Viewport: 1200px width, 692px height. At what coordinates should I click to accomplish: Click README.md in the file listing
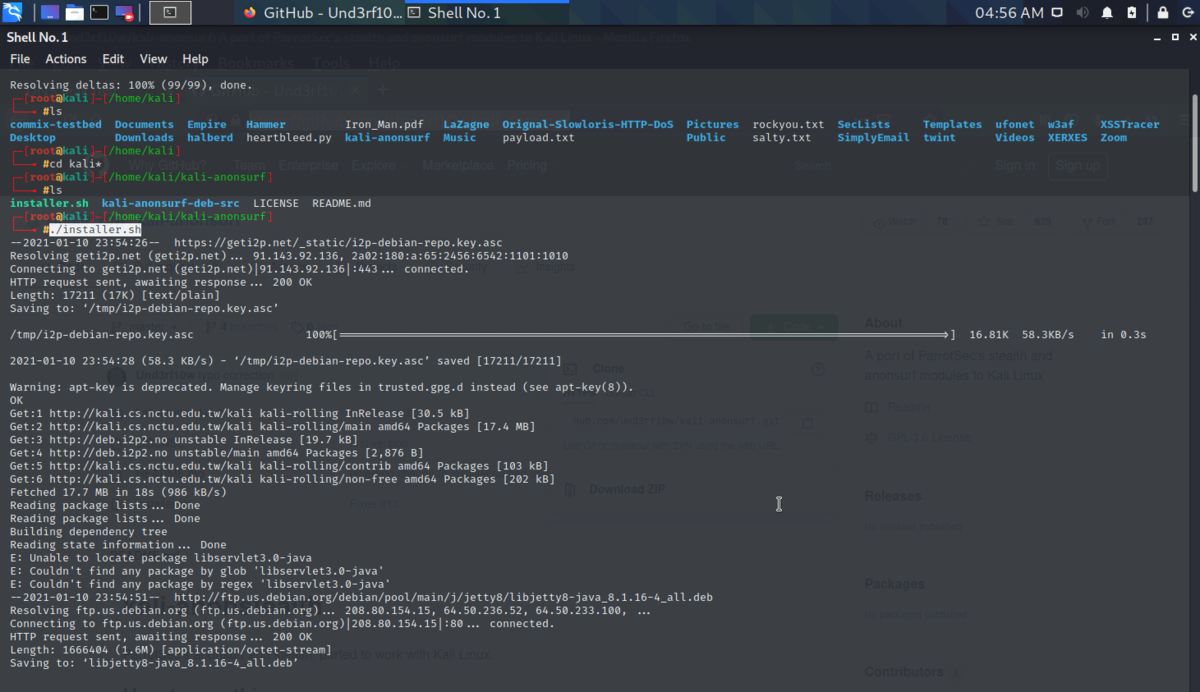pos(342,203)
